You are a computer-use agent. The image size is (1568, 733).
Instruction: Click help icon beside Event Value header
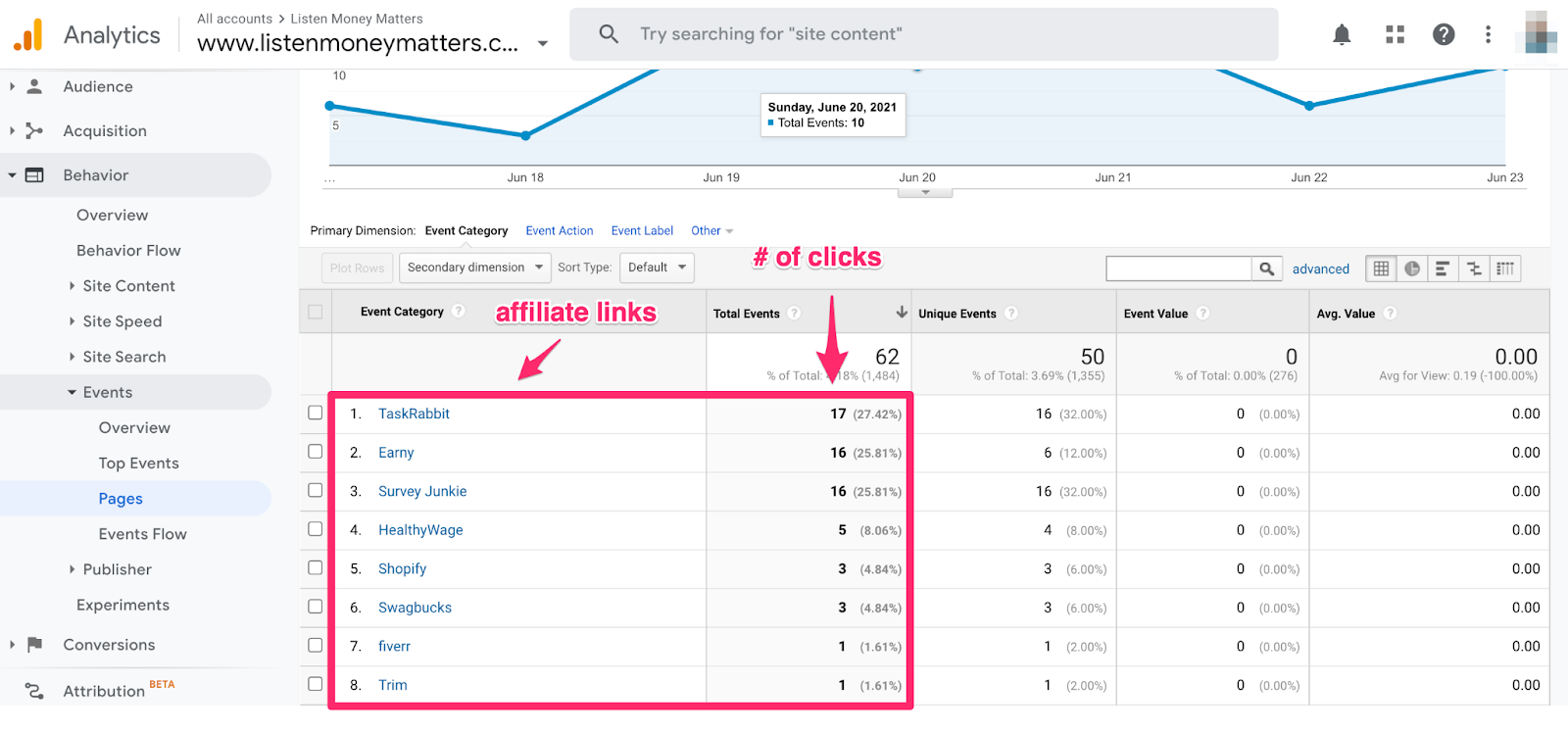pos(1202,313)
